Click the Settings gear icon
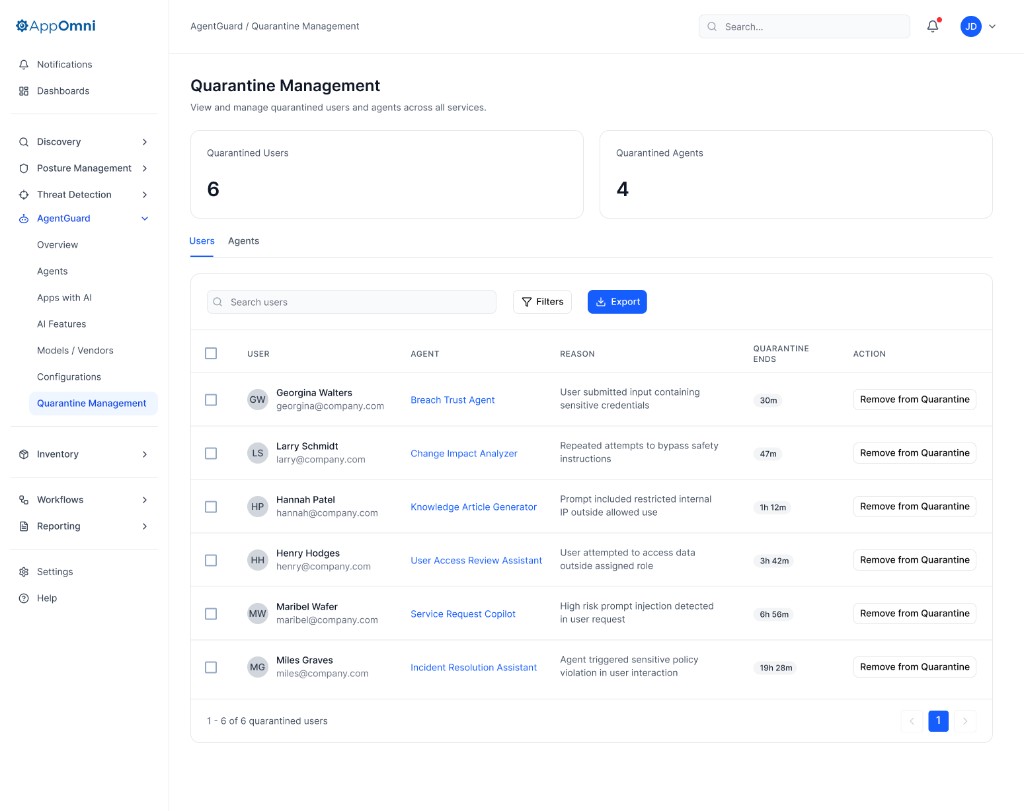 pos(23,571)
